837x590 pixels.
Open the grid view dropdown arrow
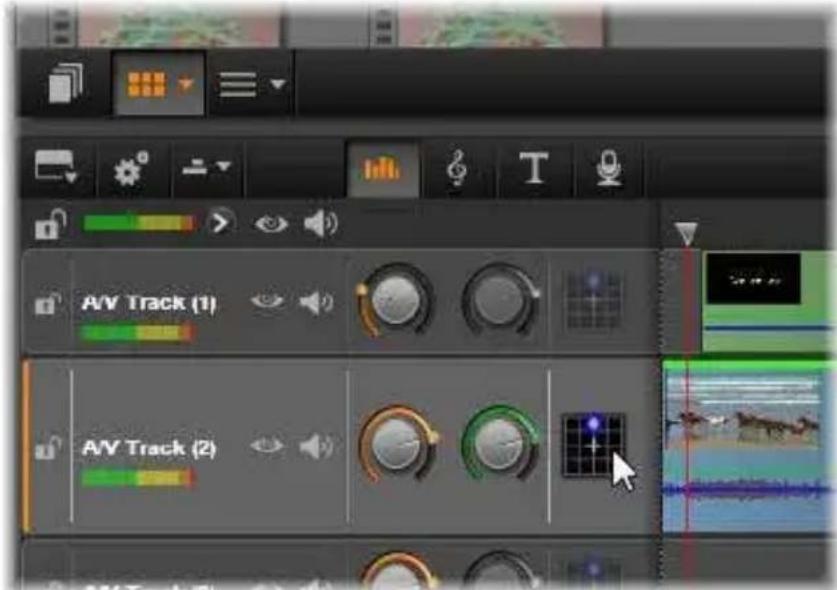click(x=186, y=84)
